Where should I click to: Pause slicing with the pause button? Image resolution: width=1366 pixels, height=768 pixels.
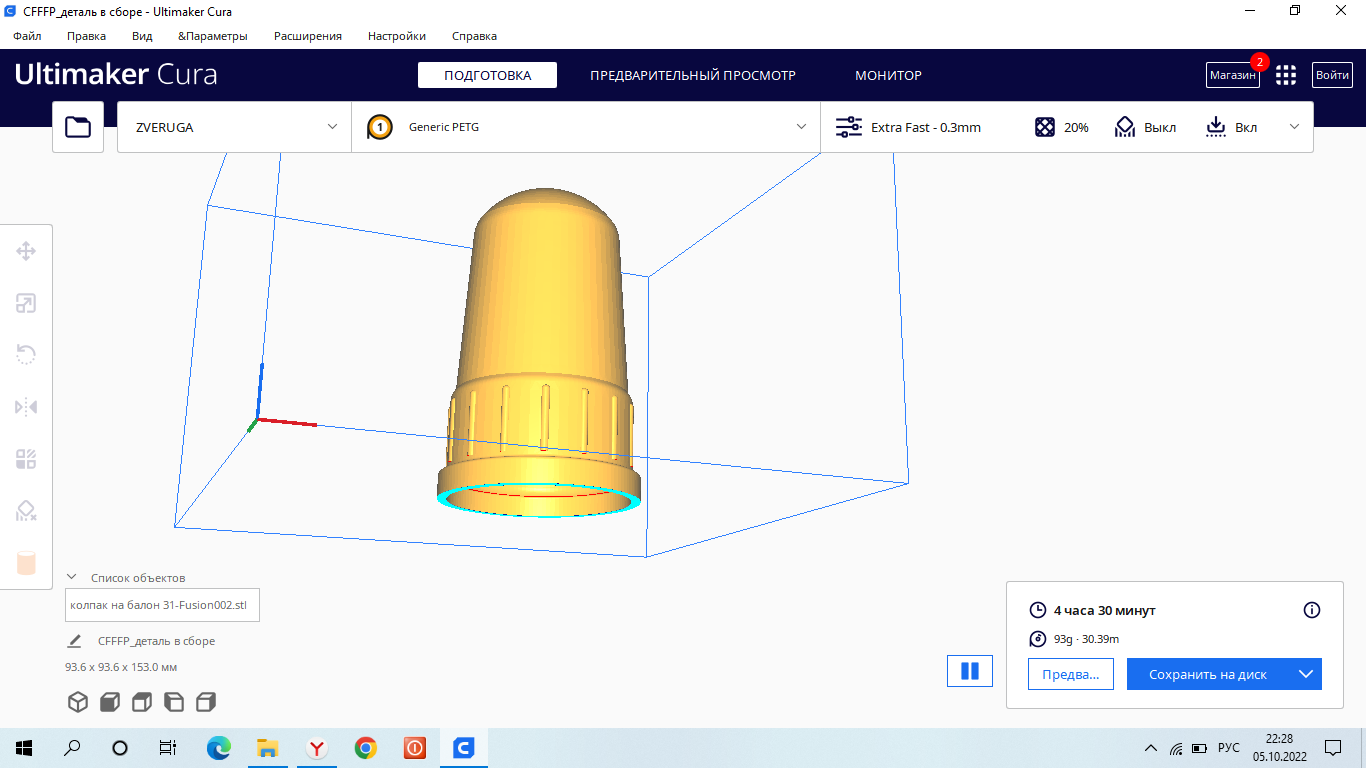pyautogui.click(x=969, y=671)
